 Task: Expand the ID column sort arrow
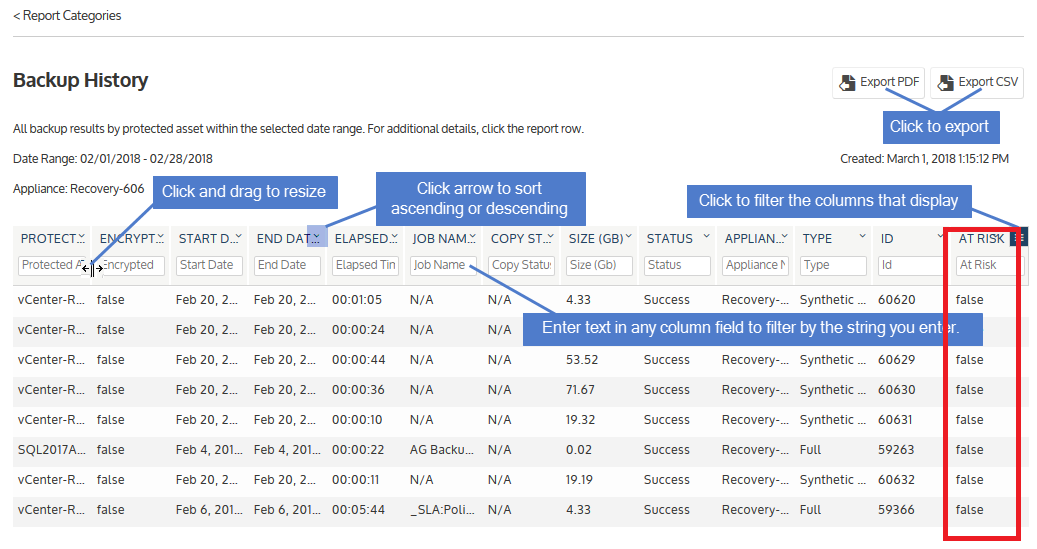point(940,238)
